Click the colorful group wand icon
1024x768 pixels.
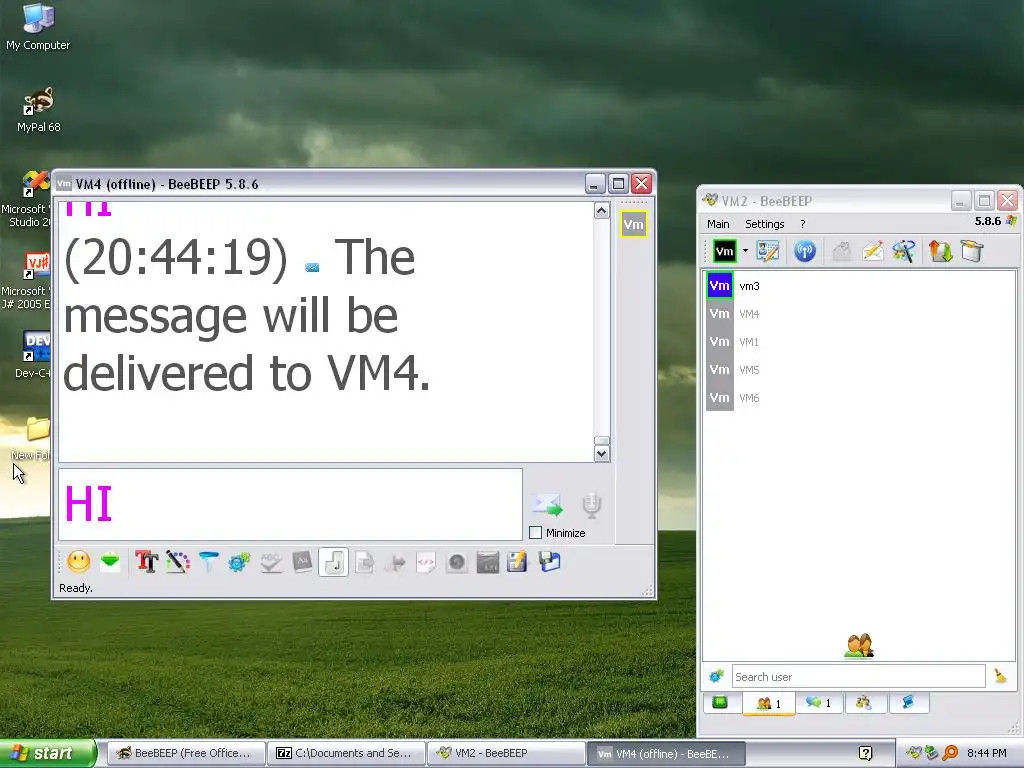[x=904, y=251]
